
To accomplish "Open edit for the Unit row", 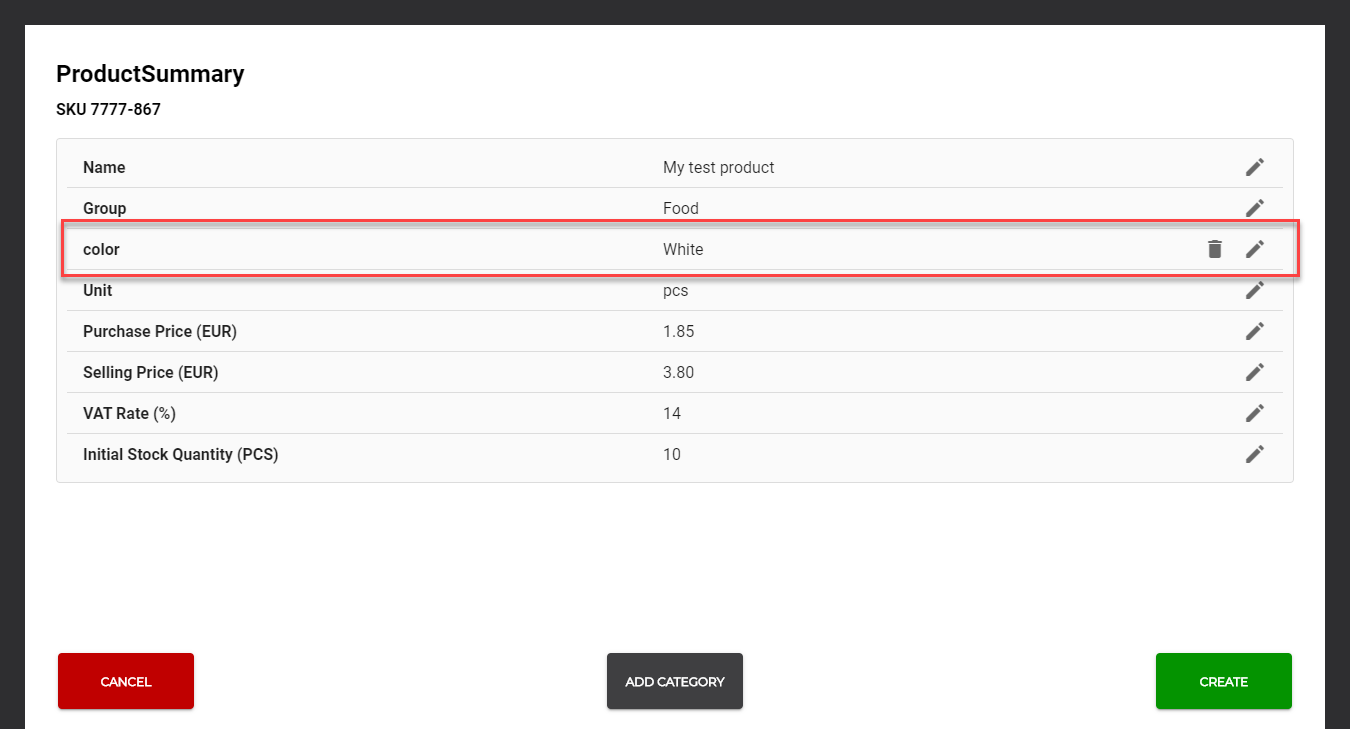I will pos(1254,290).
